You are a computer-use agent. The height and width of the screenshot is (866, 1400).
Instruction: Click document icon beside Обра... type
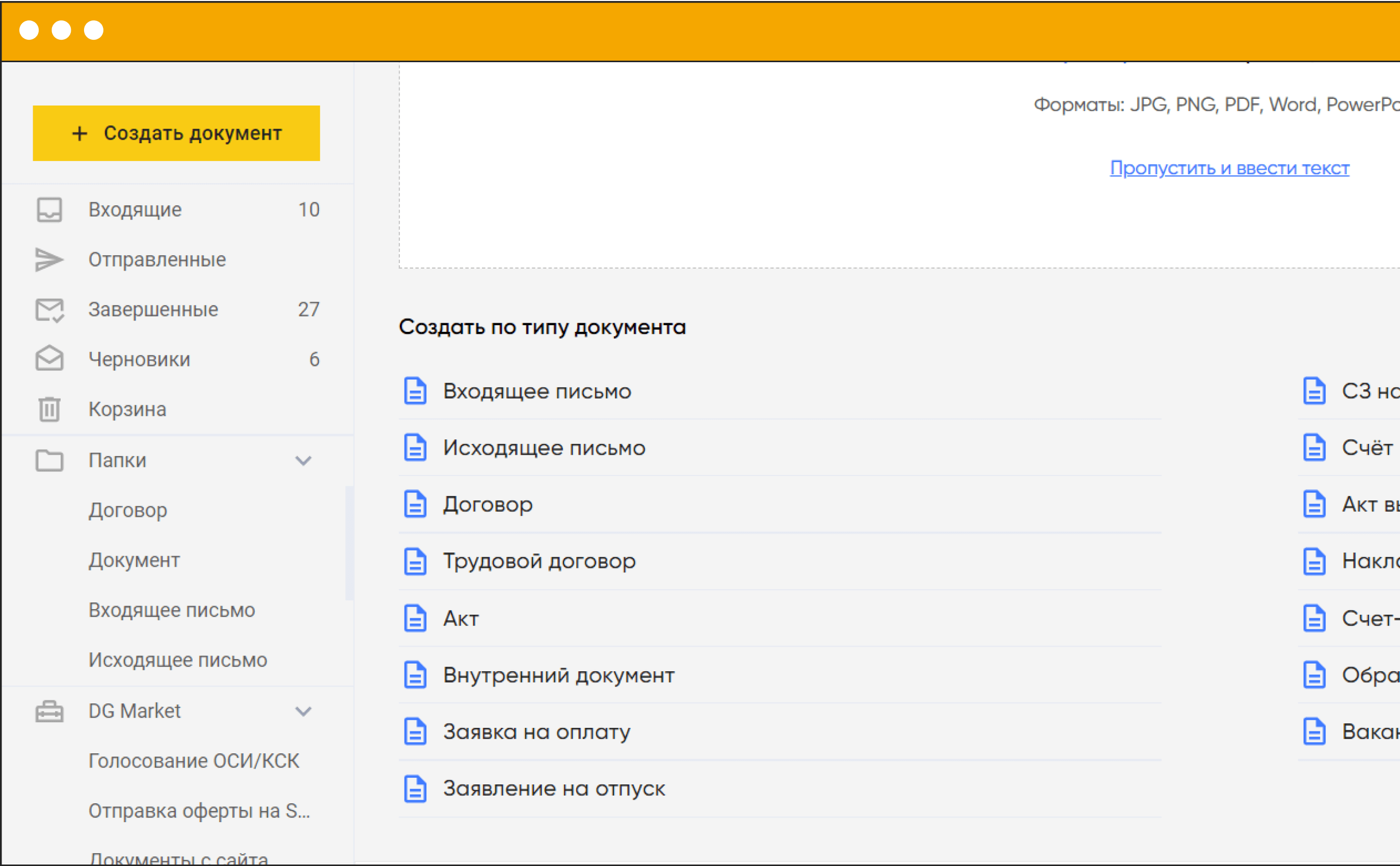click(x=1314, y=675)
